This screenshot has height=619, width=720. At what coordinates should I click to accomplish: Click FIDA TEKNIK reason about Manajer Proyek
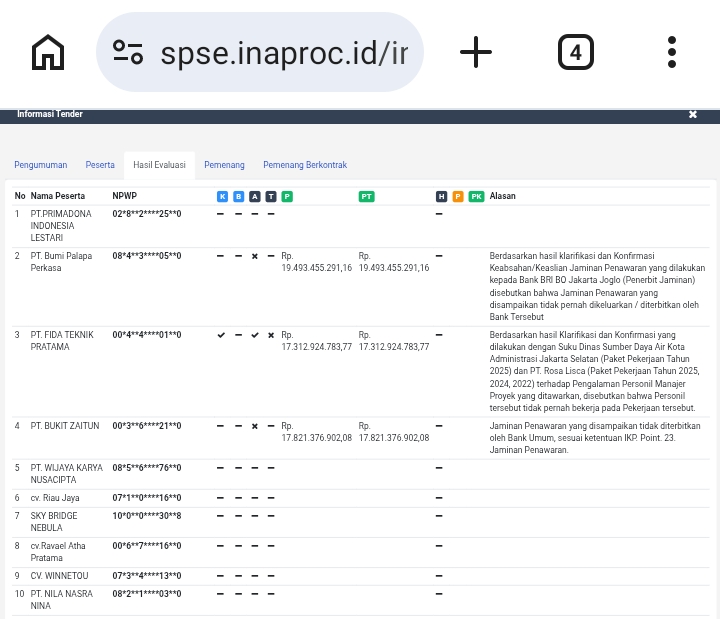pyautogui.click(x=595, y=371)
